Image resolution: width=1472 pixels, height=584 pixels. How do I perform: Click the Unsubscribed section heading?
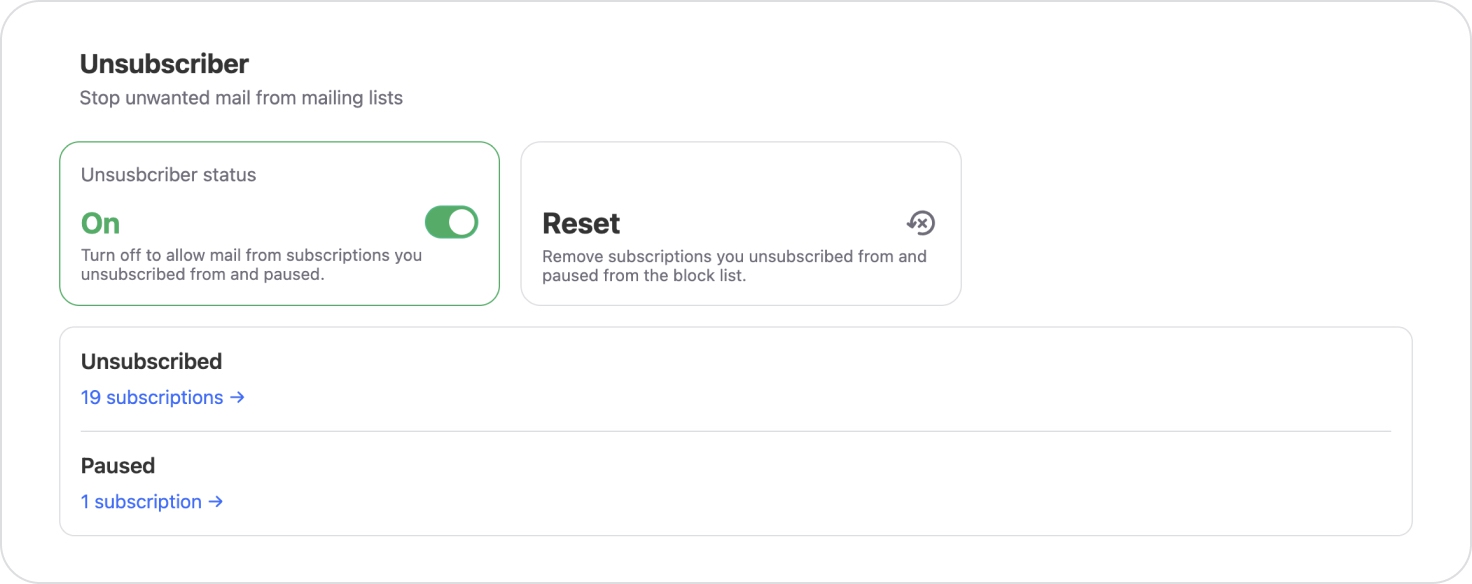click(x=151, y=361)
